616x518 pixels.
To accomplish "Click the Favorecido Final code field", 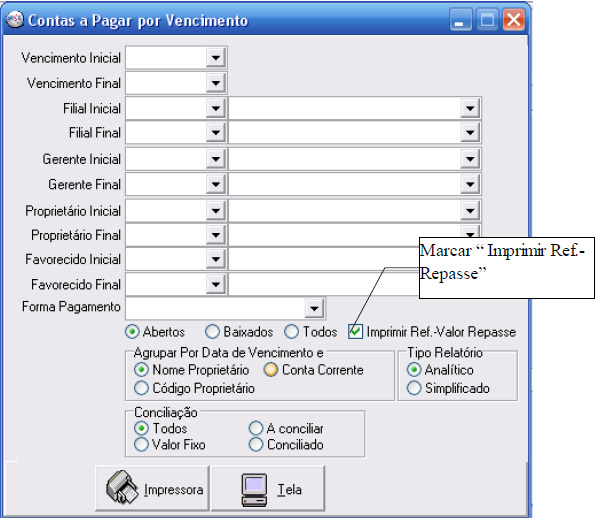I will pyautogui.click(x=165, y=284).
